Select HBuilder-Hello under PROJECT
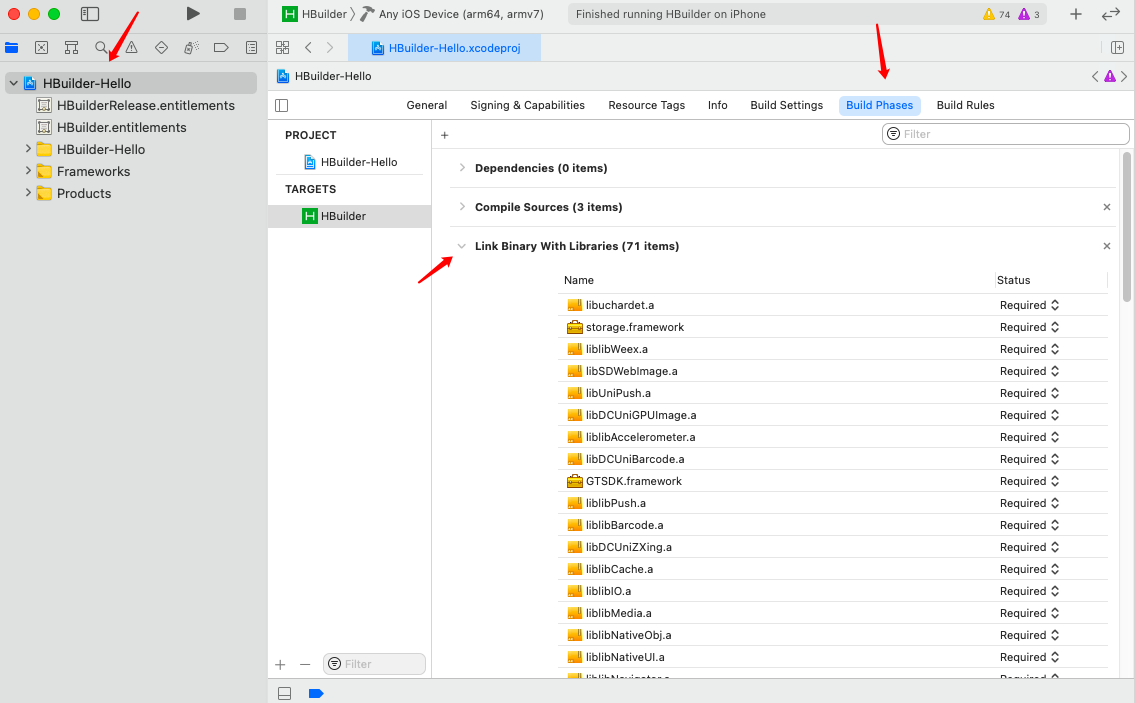Viewport: 1135px width, 703px height. click(350, 162)
